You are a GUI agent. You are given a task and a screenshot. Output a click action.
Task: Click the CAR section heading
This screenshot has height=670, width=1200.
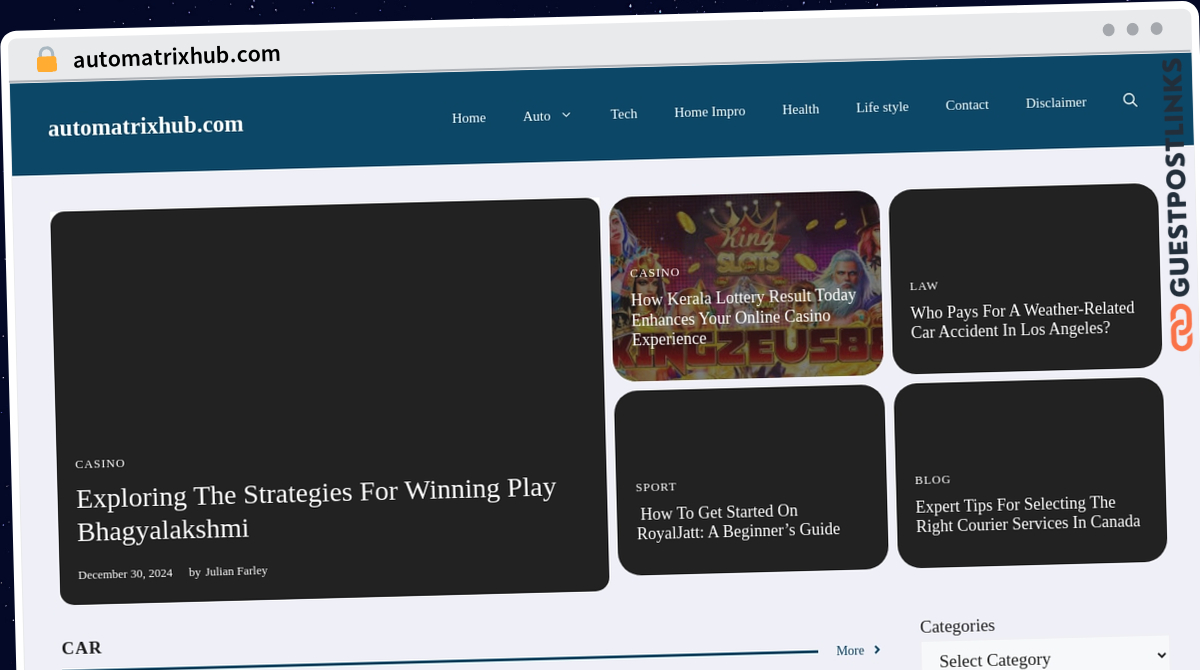(x=82, y=648)
